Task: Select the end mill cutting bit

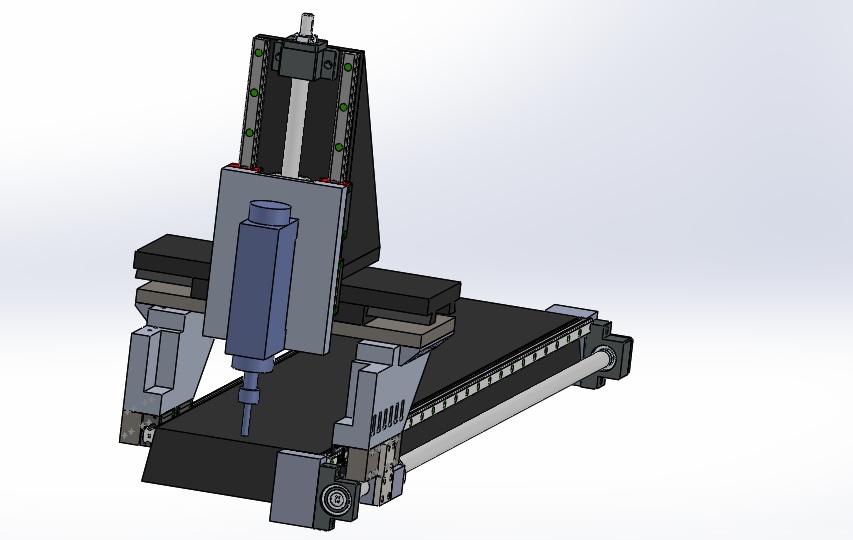Action: click(246, 420)
